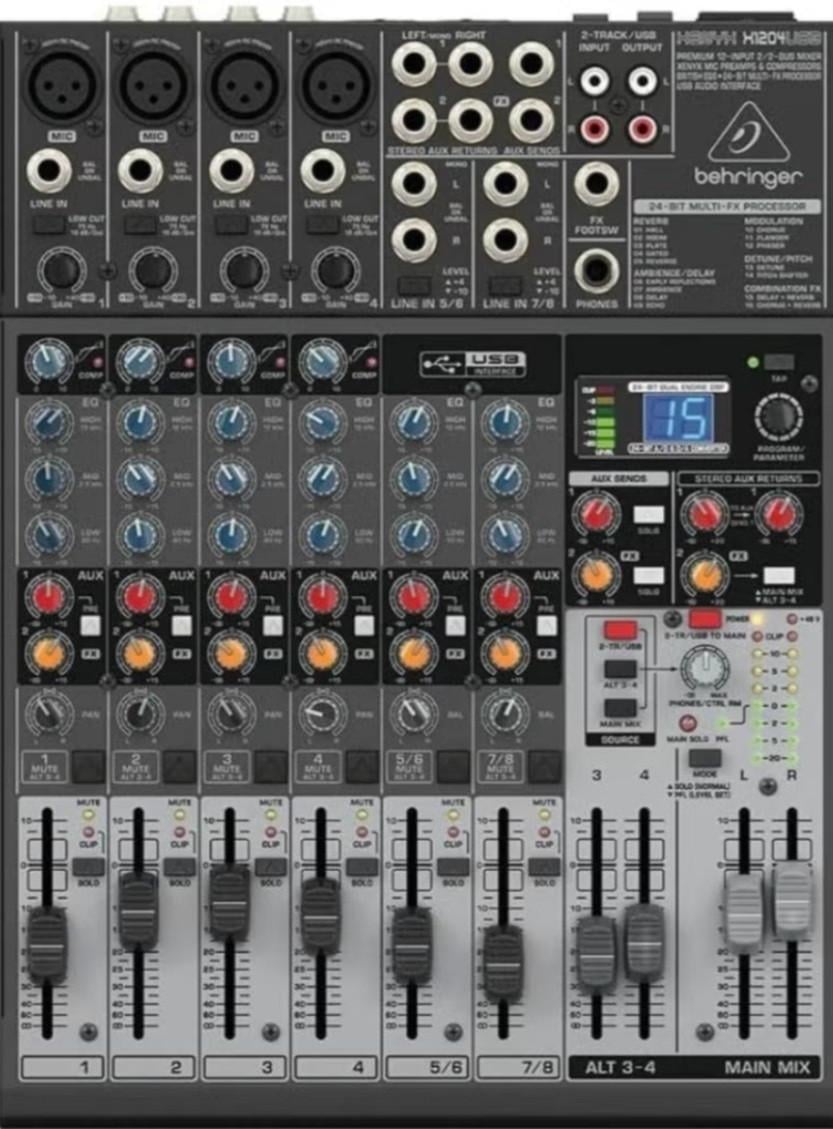The width and height of the screenshot is (833, 1129).
Task: Click SOLO button beside AUX SENDS 1 knob
Action: tap(649, 514)
